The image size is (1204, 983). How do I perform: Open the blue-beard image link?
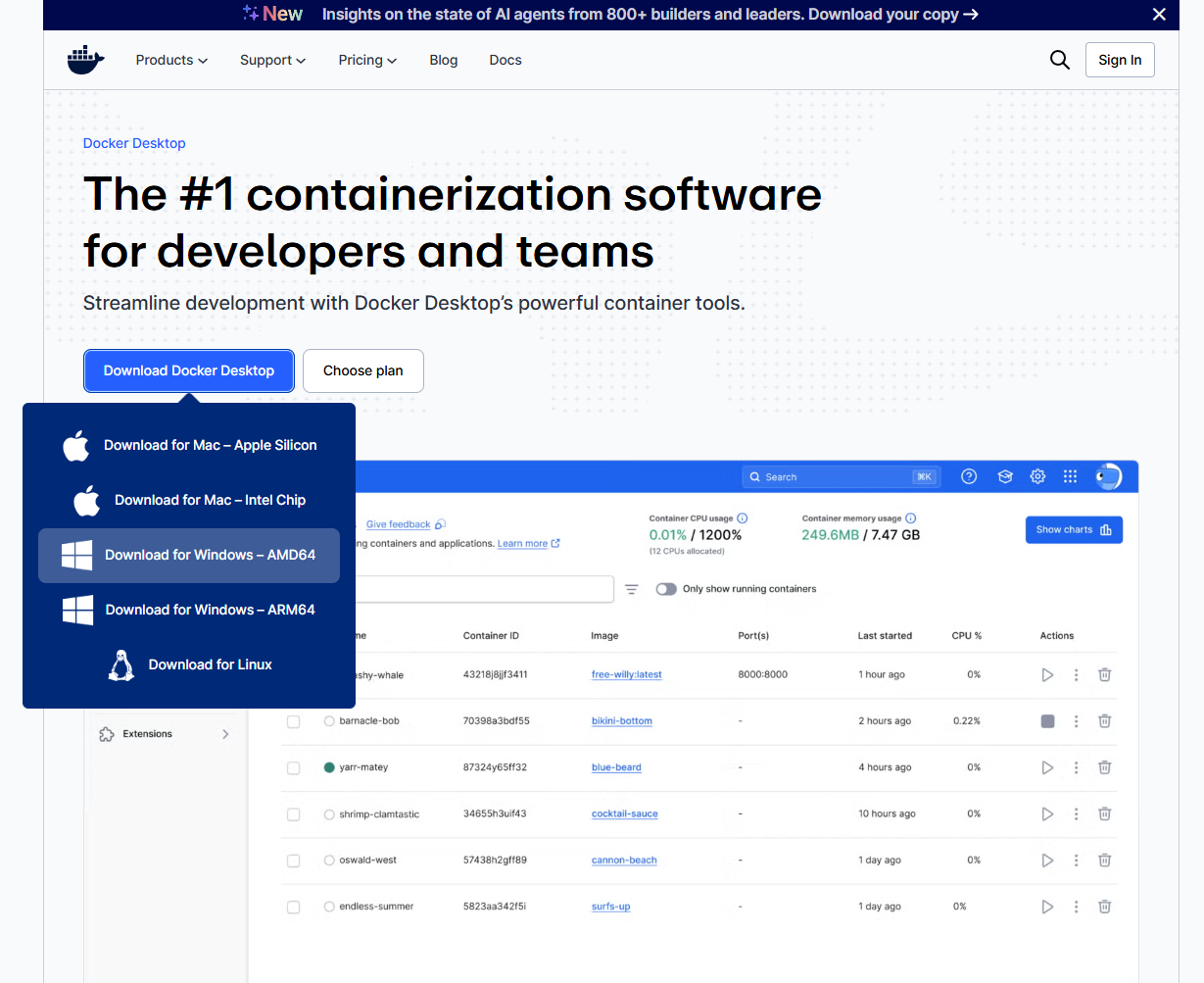point(616,767)
